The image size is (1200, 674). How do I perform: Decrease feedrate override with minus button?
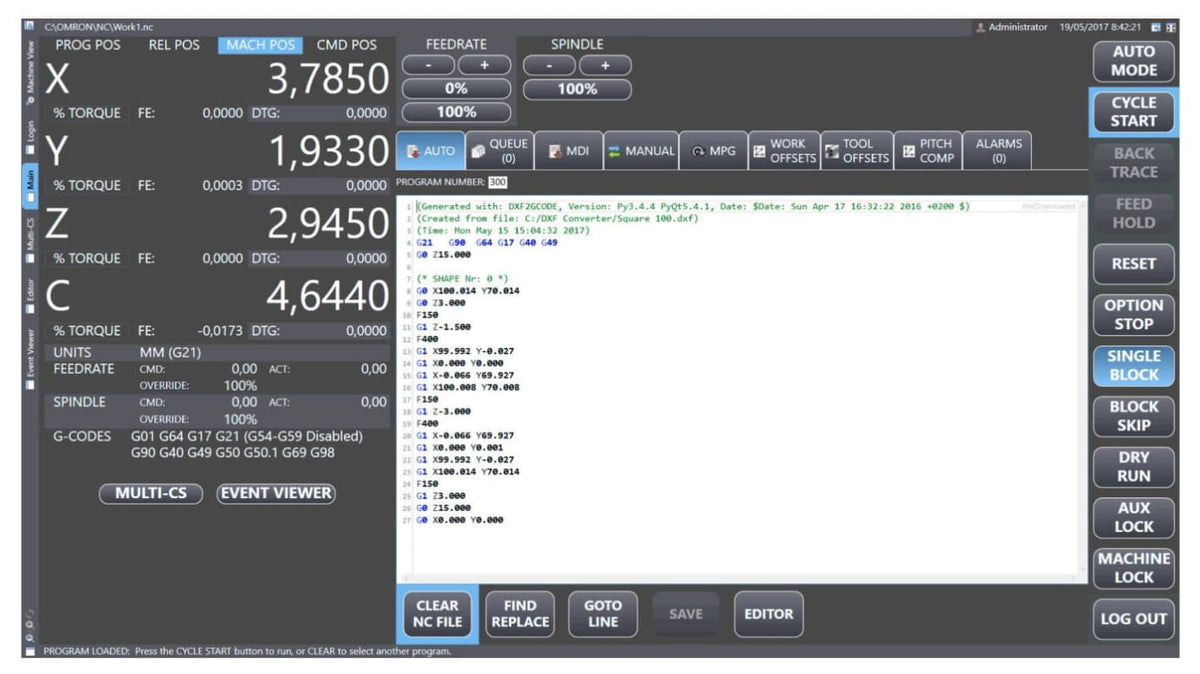pos(428,65)
